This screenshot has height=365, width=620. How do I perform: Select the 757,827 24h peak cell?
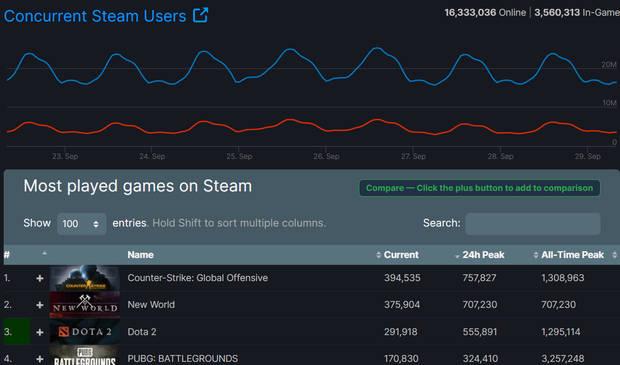[479, 278]
